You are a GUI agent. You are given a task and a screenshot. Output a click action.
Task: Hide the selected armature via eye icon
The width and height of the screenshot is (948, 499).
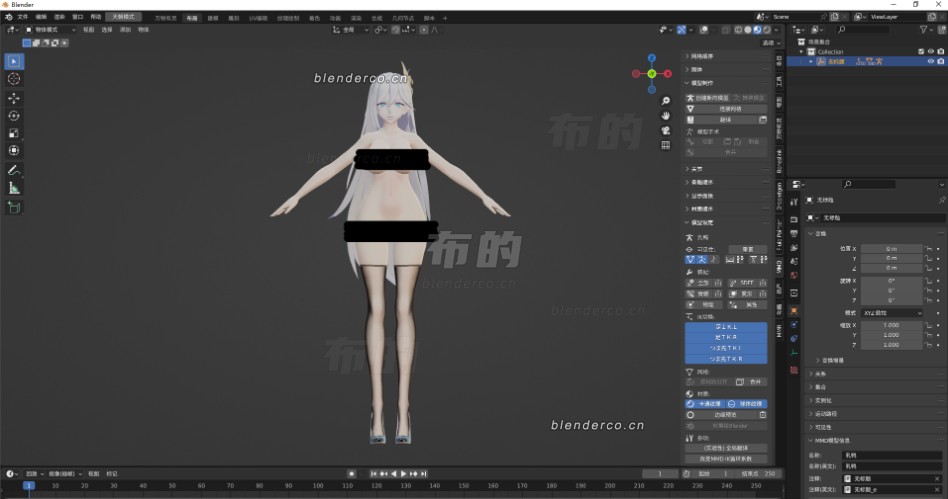pyautogui.click(x=930, y=61)
